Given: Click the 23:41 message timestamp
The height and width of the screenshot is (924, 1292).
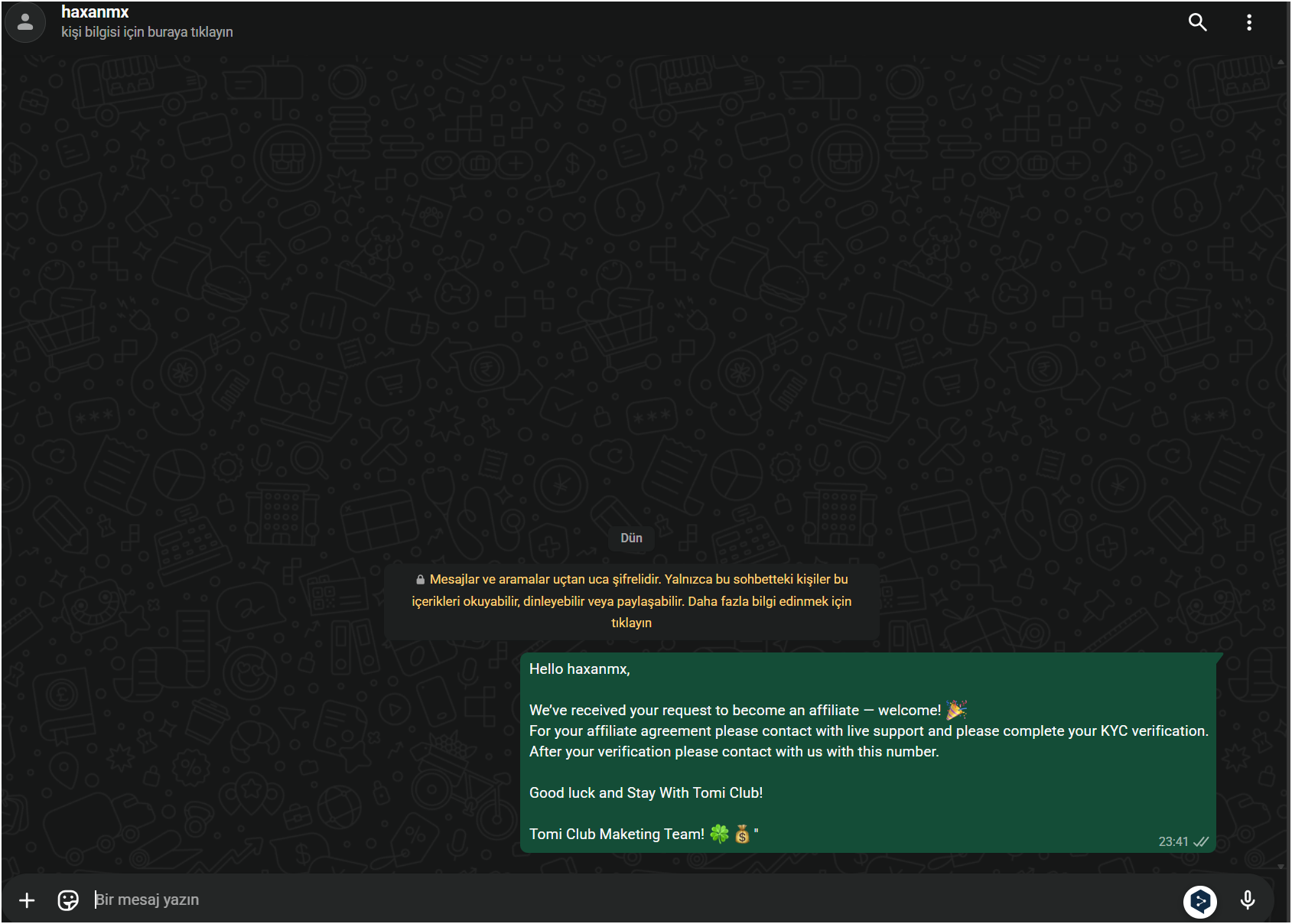Looking at the screenshot, I should click(1173, 841).
